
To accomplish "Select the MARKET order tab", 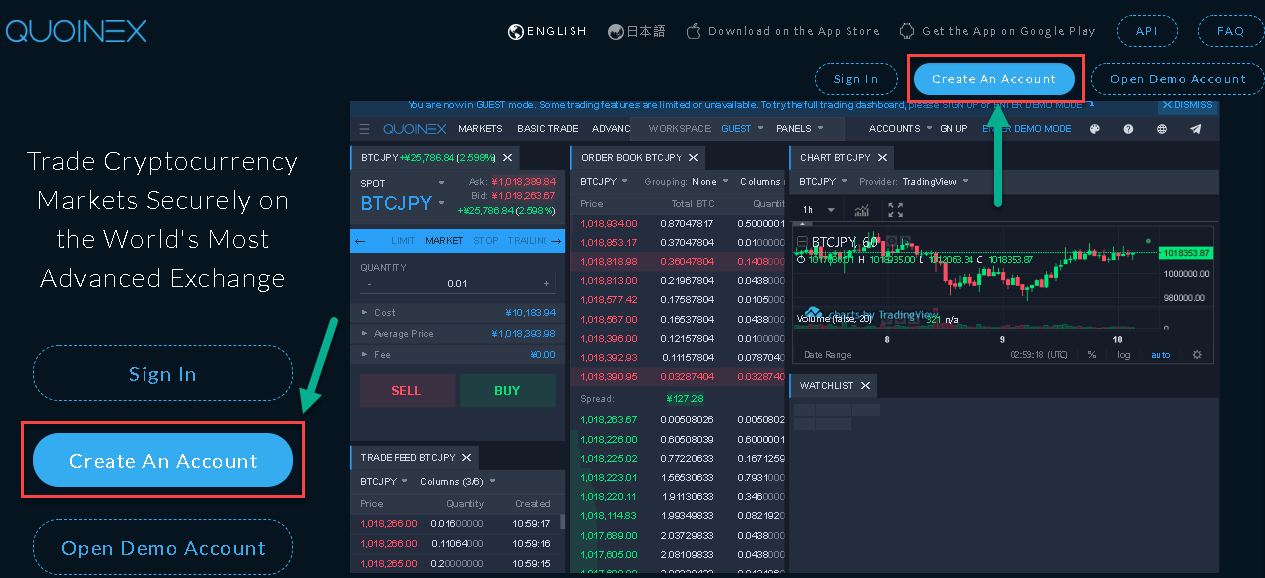I will pos(444,241).
